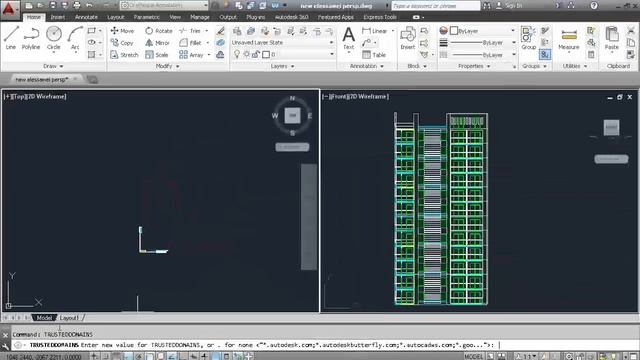640x360 pixels.
Task: Click the Plot printer icon
Action: coord(77,5)
